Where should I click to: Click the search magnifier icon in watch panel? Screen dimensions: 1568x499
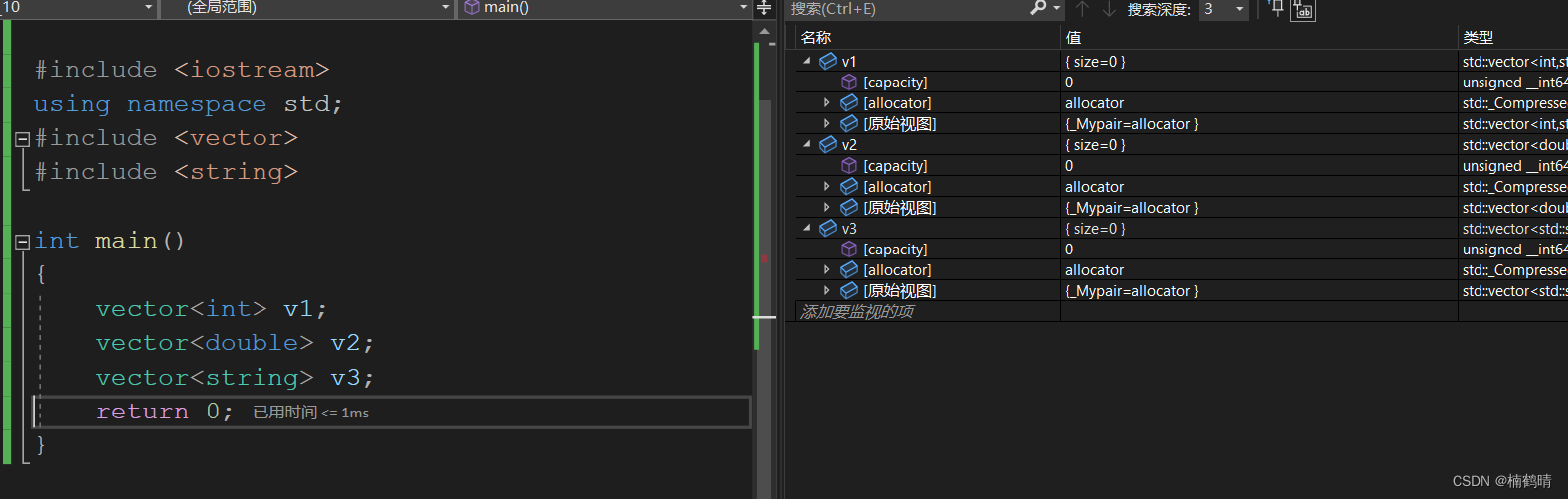pos(1038,8)
